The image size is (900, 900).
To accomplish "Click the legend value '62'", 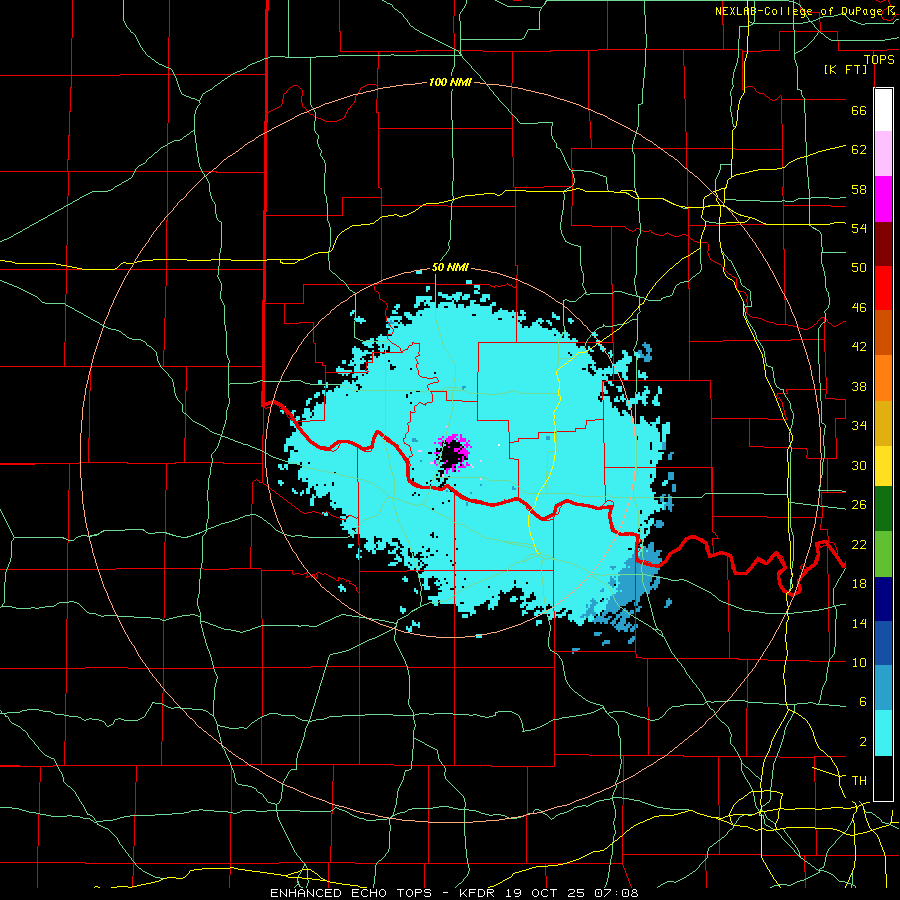I will (859, 149).
